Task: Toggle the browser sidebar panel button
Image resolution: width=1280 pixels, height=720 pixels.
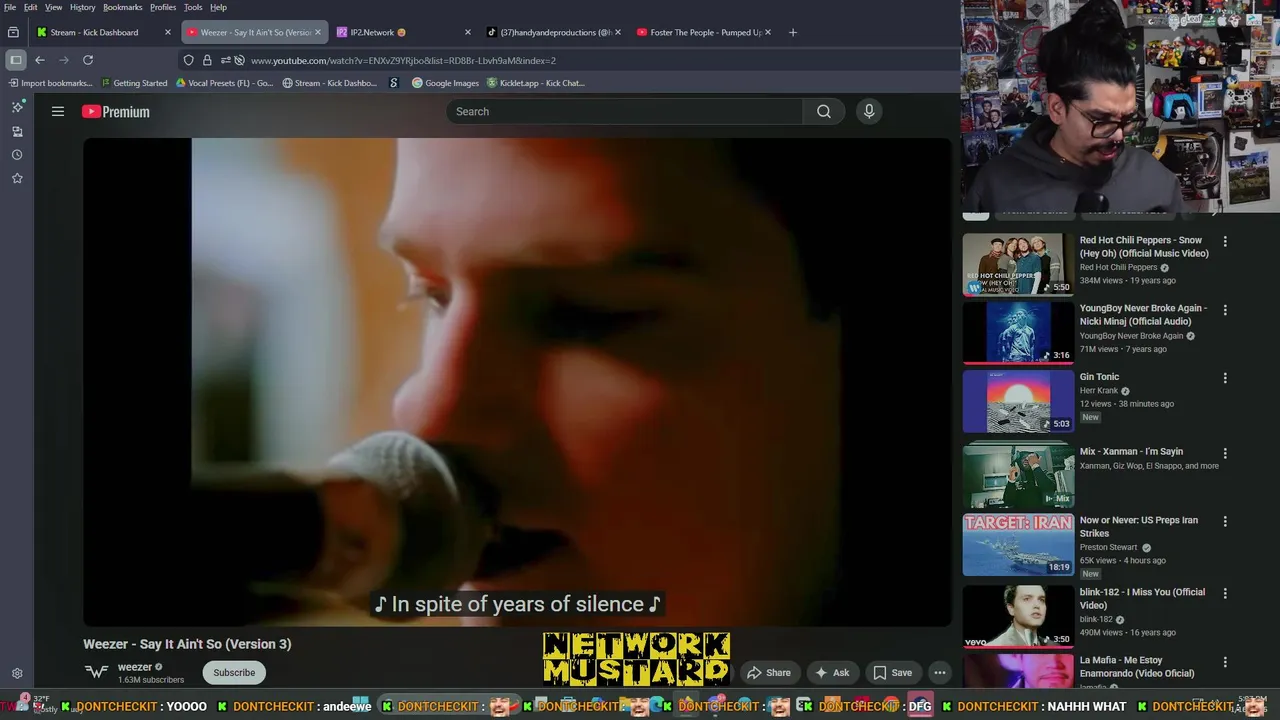Action: pos(16,60)
